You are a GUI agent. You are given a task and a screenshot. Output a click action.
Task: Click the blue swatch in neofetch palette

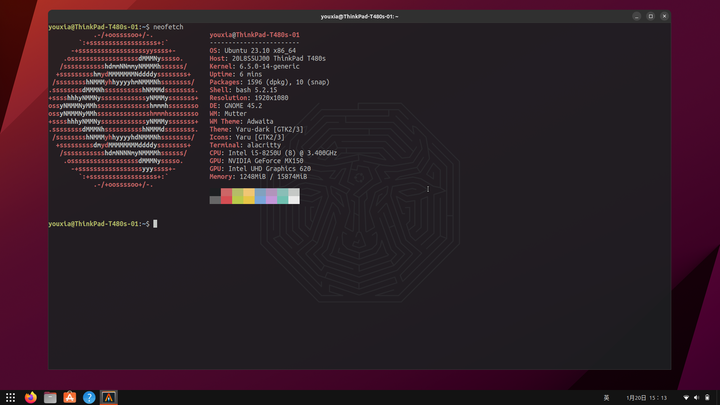click(260, 196)
